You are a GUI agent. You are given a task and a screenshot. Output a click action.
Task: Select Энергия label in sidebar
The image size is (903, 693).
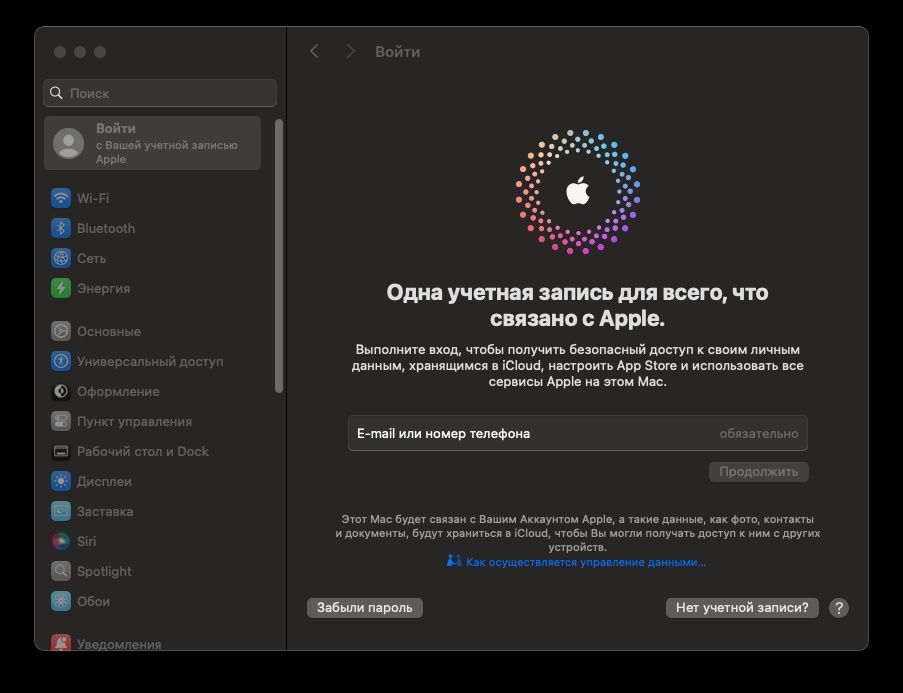(104, 289)
